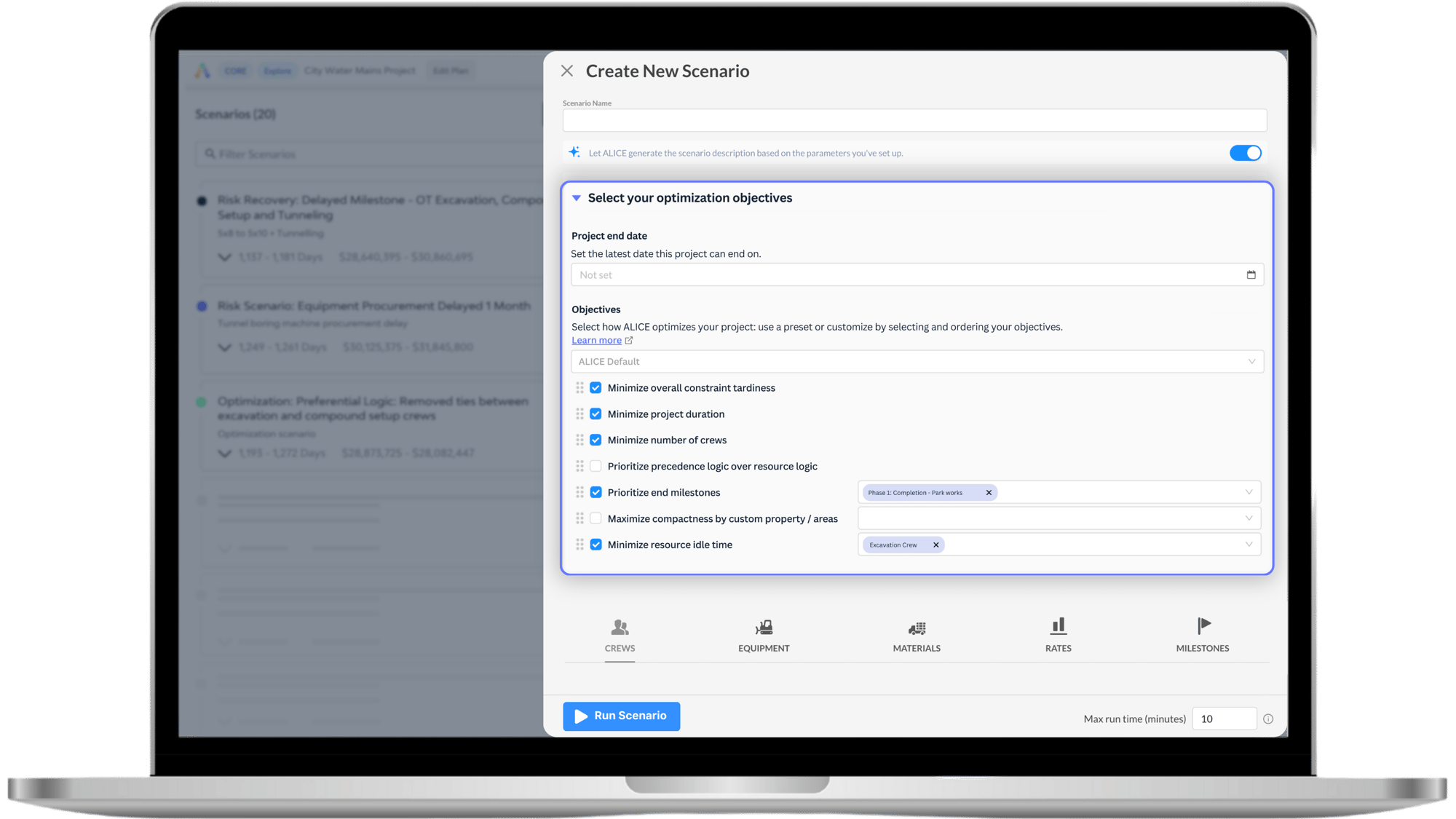
Task: Click the magnifier in Filter Scenarios
Action: (210, 154)
